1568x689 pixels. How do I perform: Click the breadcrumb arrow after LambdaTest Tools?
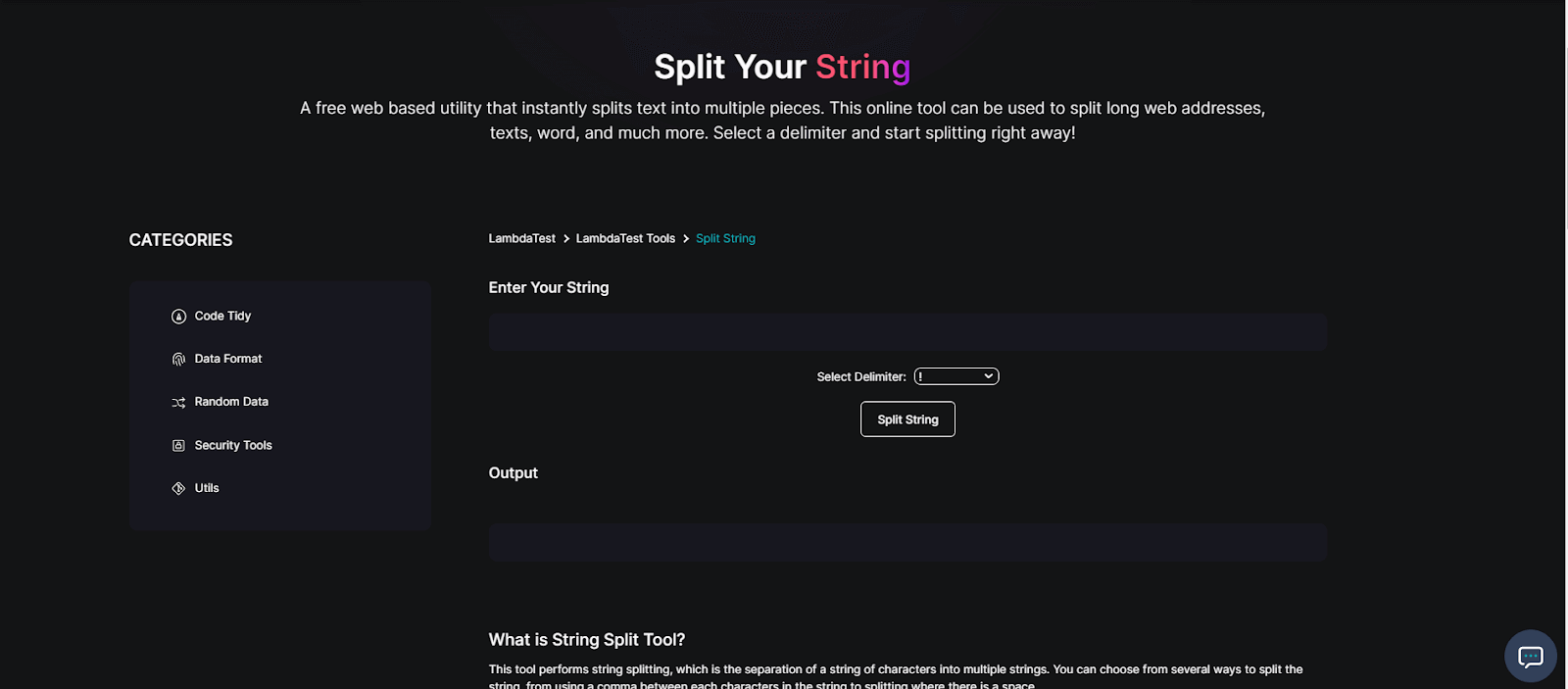[685, 238]
